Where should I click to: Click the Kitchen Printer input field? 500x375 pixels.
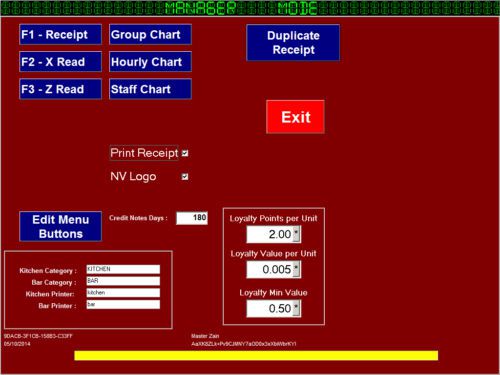tap(123, 293)
